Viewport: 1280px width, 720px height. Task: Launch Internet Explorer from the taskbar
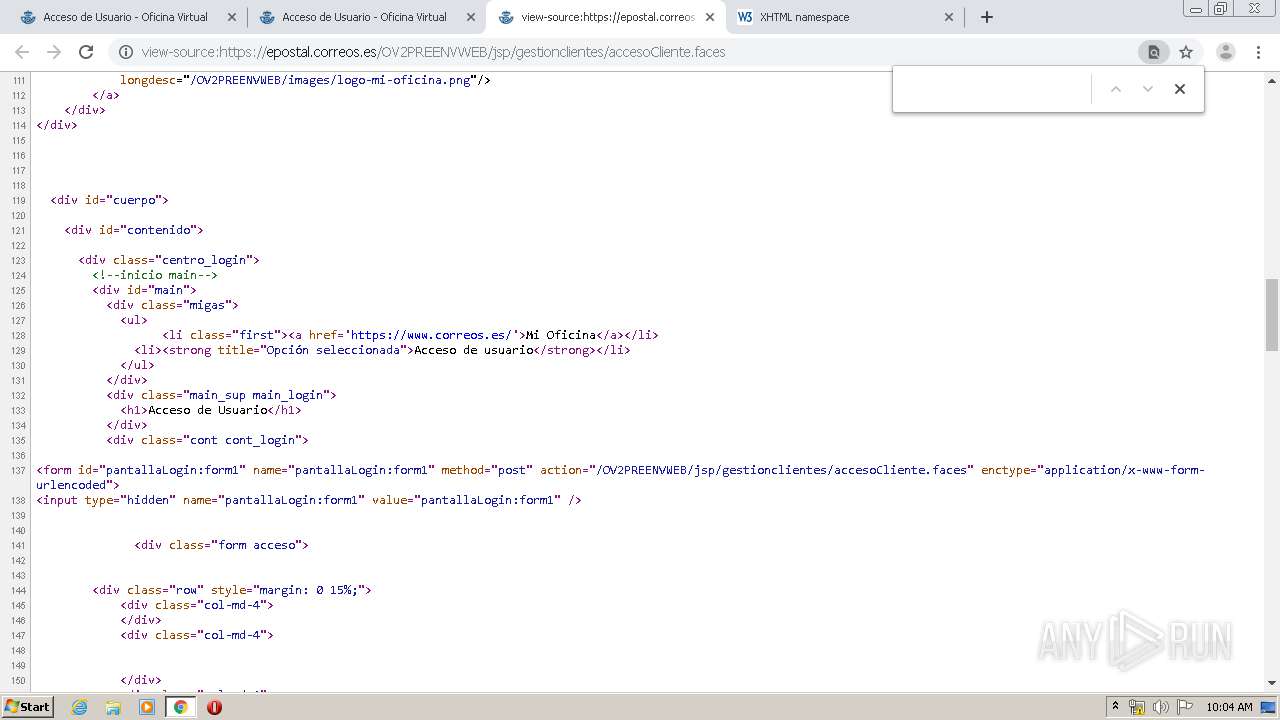[x=79, y=707]
